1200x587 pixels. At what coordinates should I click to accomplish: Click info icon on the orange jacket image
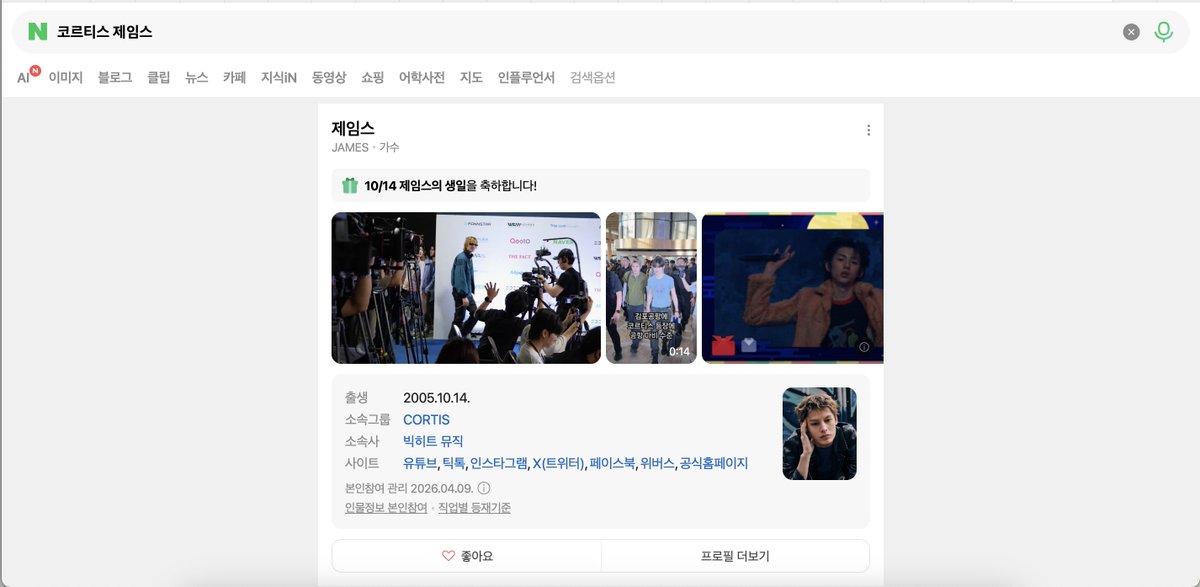click(x=864, y=347)
